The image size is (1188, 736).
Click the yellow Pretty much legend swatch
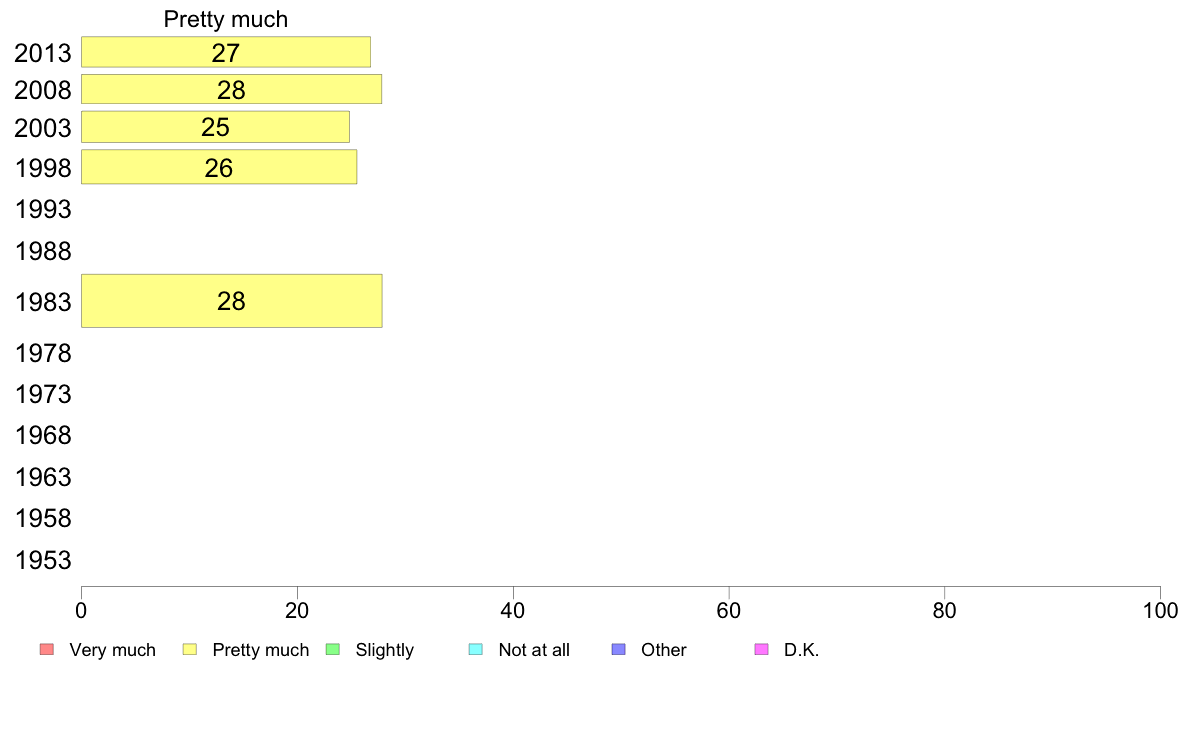190,650
